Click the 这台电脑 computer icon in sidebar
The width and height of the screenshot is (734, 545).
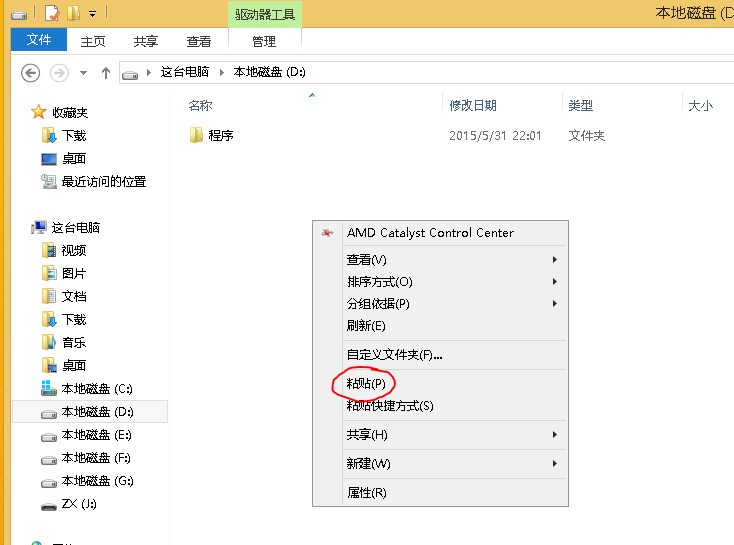[39, 228]
